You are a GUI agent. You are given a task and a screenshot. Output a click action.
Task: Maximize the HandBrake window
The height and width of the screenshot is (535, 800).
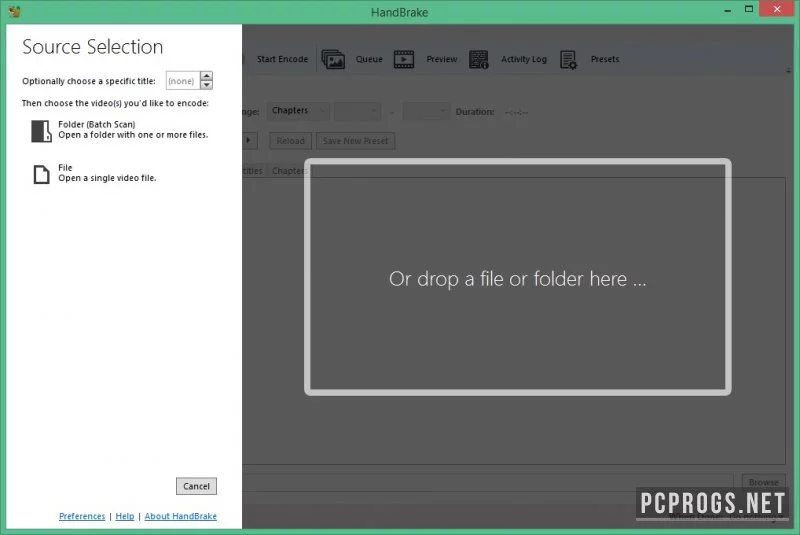tap(748, 9)
